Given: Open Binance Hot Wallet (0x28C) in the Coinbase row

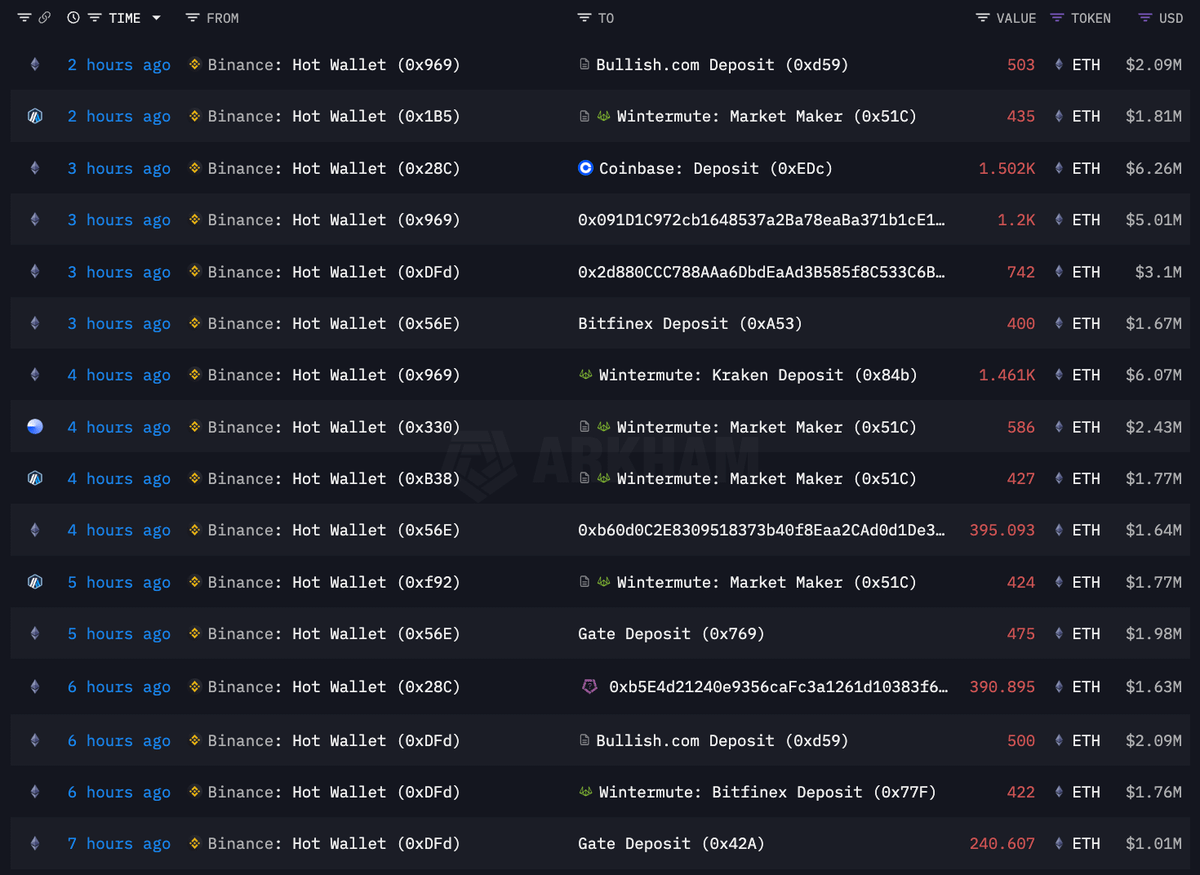Looking at the screenshot, I should 334,168.
